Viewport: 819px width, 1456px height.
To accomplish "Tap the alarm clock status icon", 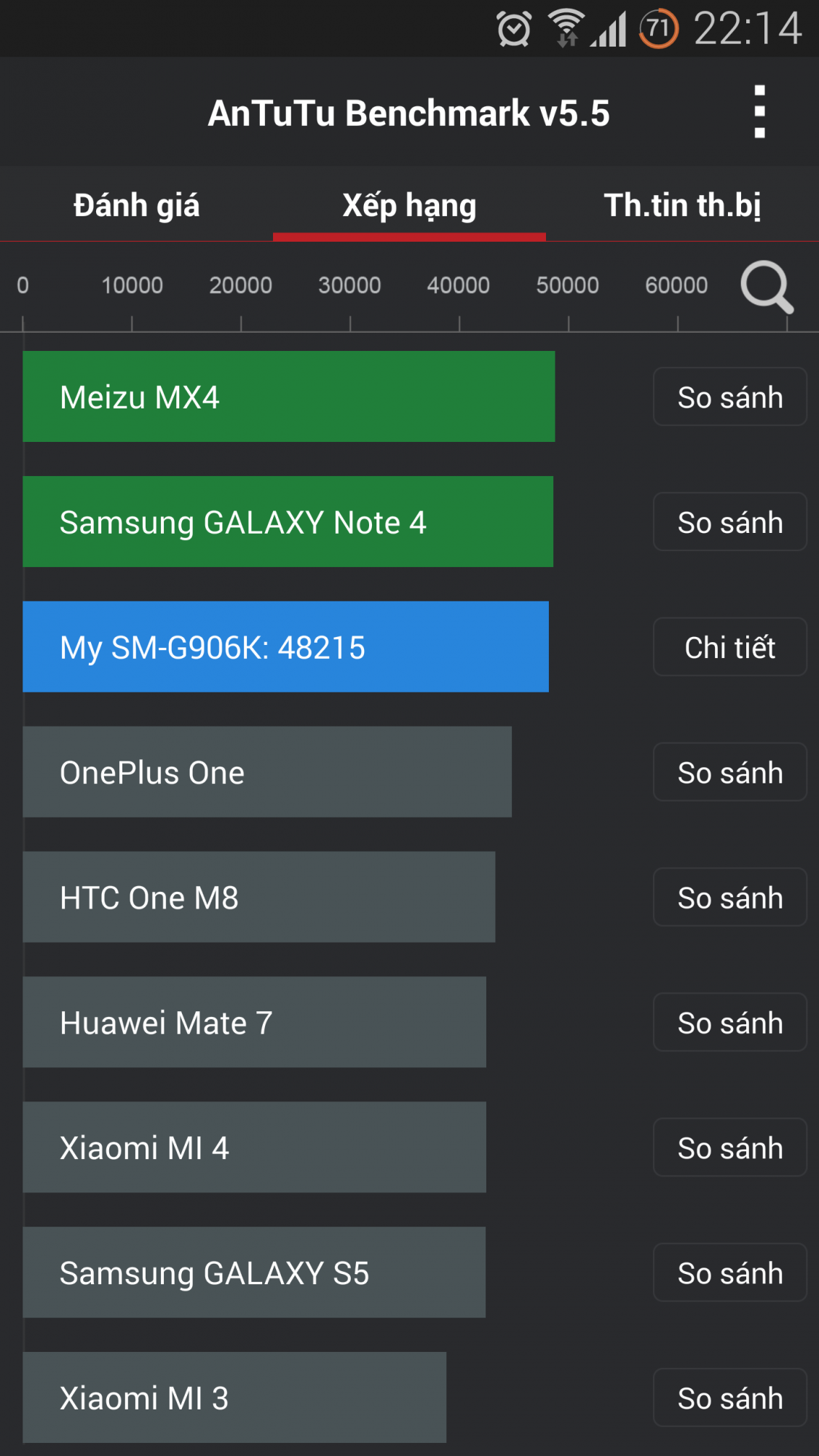I will [x=514, y=29].
